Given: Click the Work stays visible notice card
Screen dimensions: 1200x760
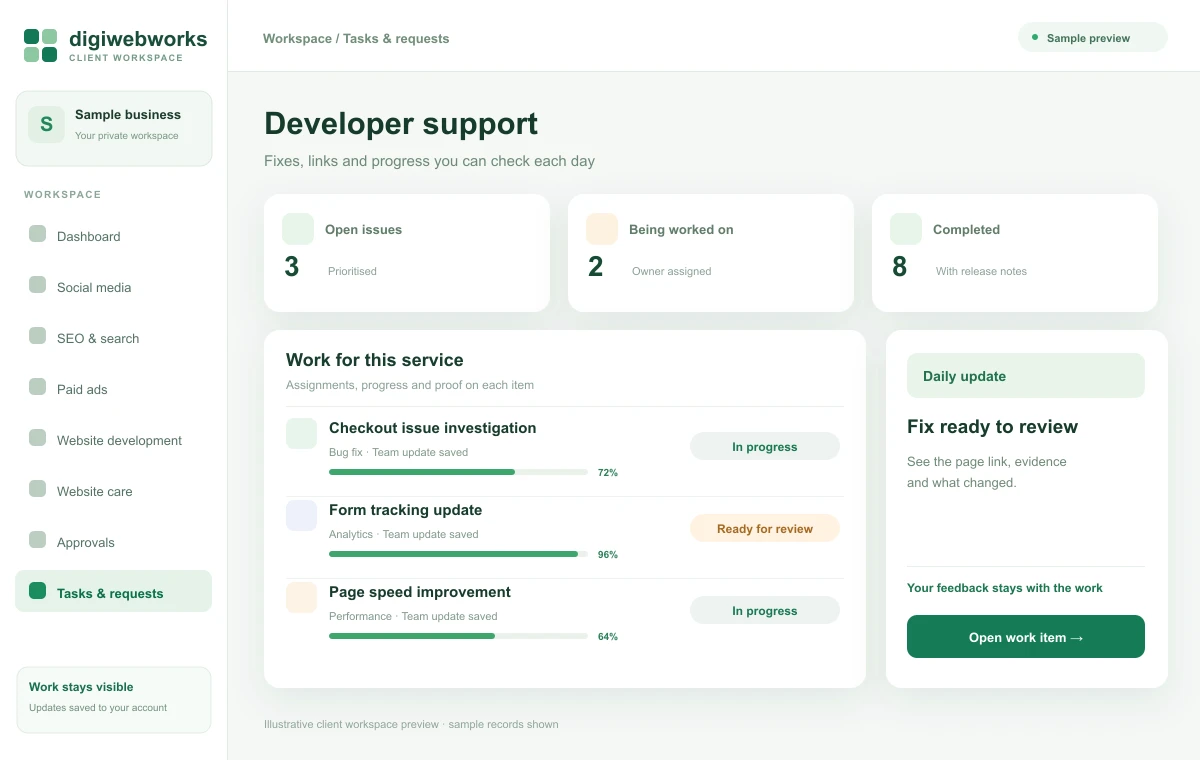Looking at the screenshot, I should (x=113, y=700).
